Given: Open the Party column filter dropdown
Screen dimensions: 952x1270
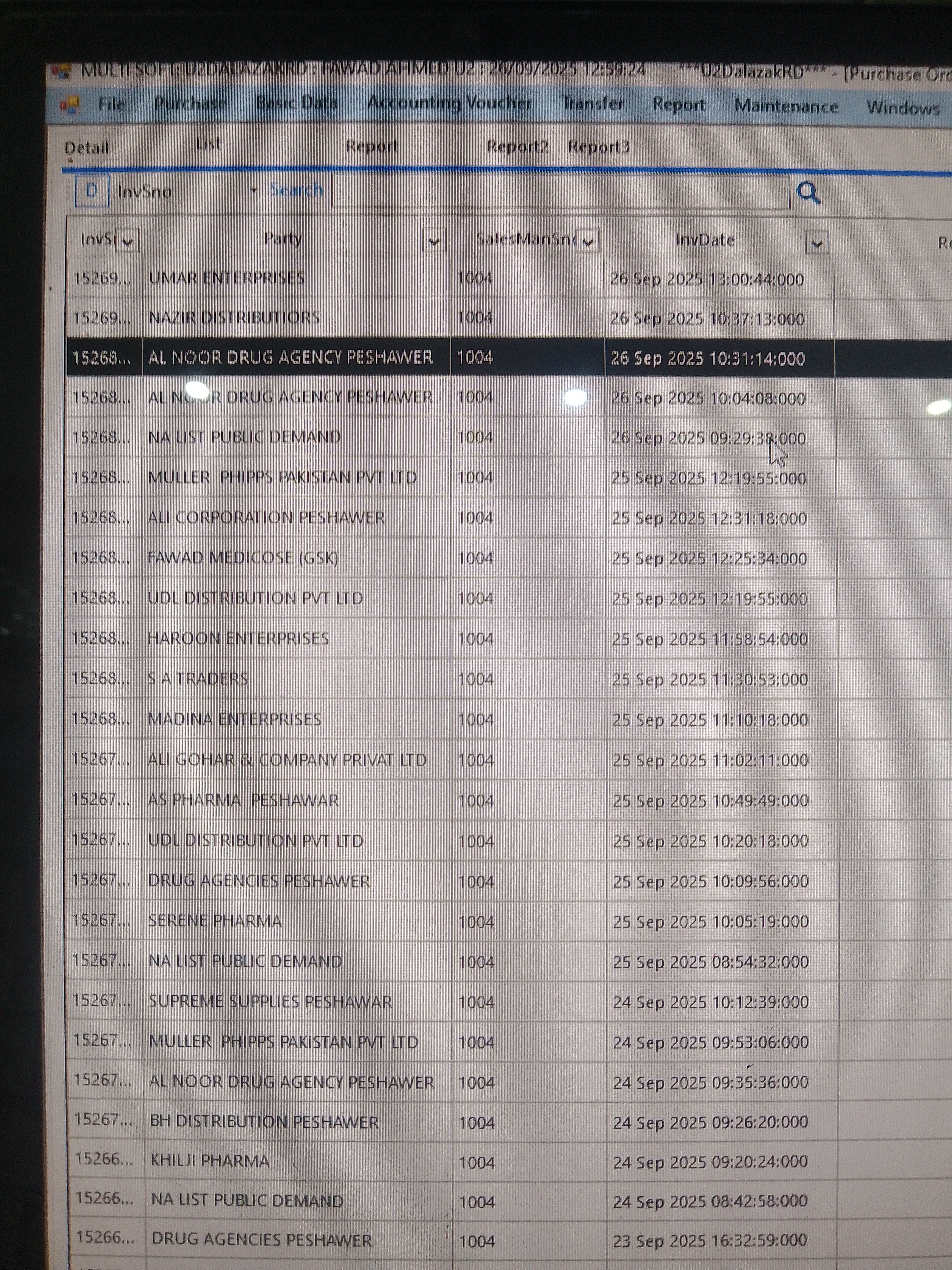Looking at the screenshot, I should (434, 241).
